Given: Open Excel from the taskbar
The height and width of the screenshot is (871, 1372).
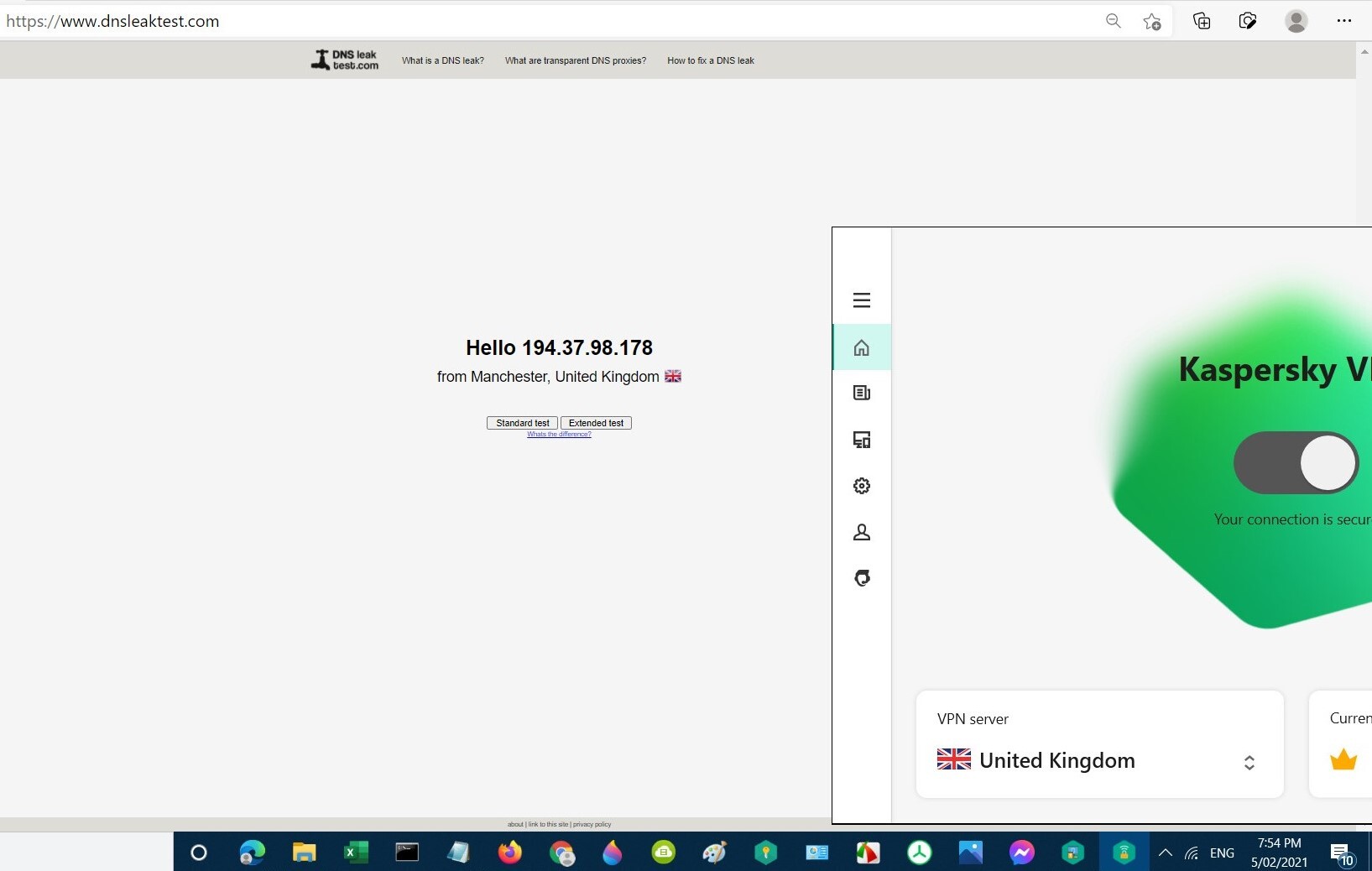Looking at the screenshot, I should 356,853.
